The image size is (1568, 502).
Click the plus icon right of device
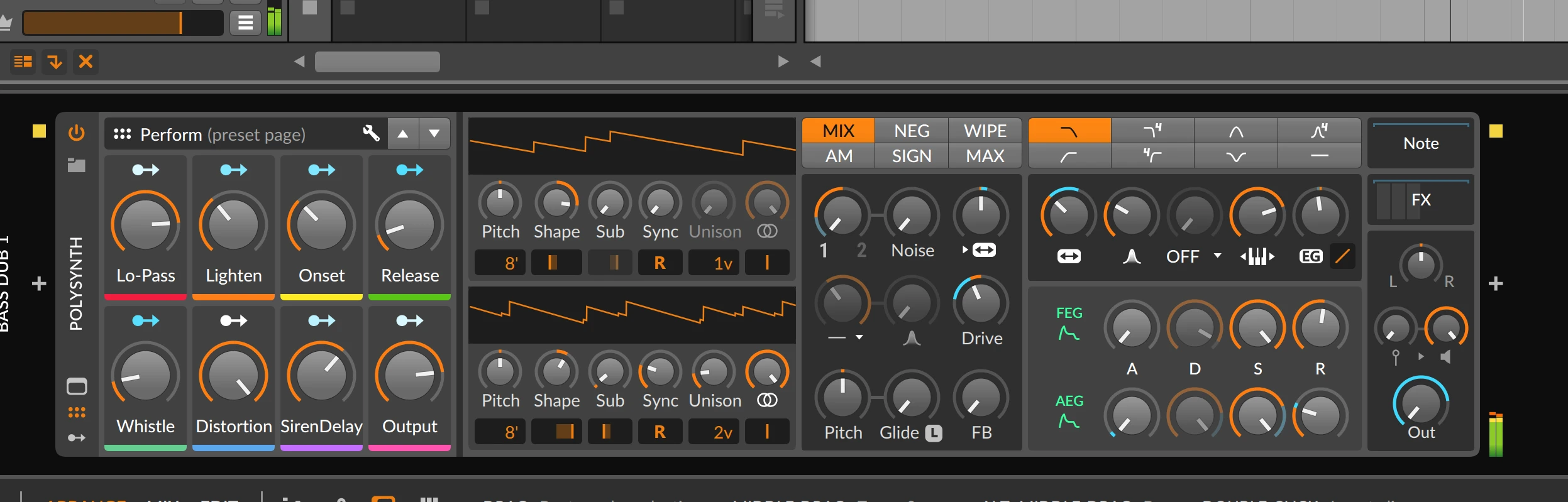(x=1496, y=284)
